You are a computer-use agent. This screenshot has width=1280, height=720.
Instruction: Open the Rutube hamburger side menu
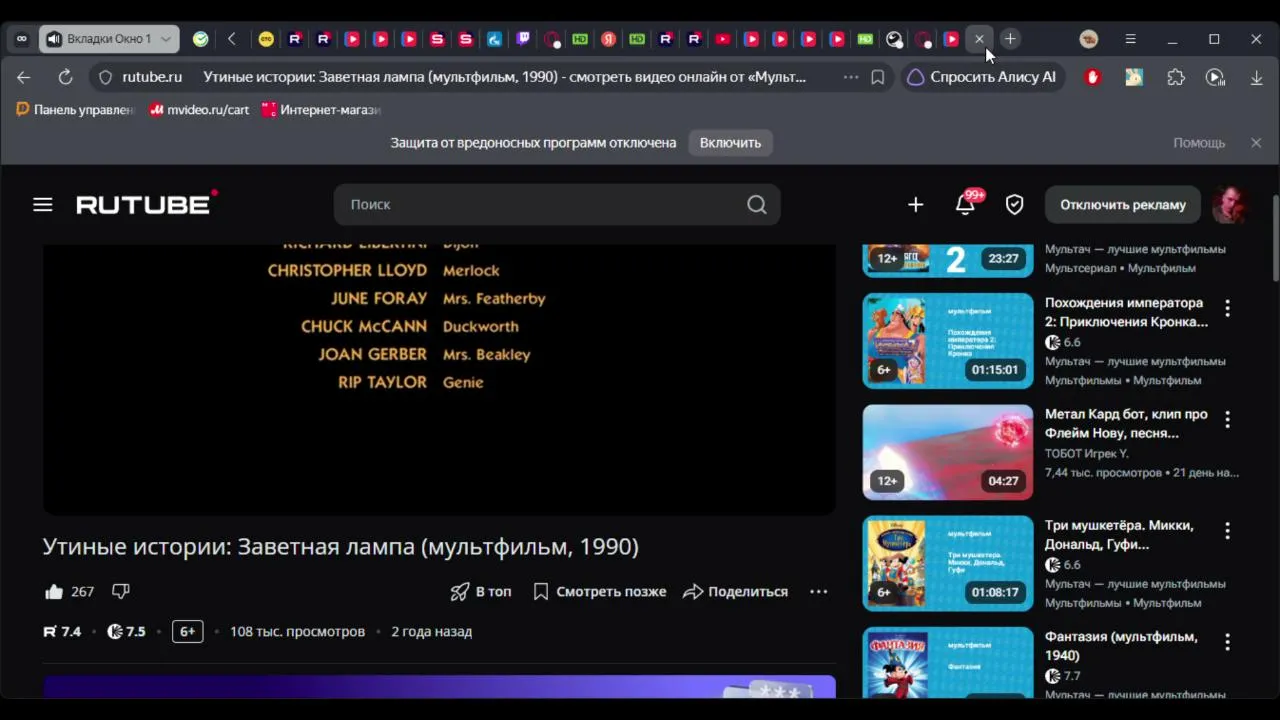[42, 205]
